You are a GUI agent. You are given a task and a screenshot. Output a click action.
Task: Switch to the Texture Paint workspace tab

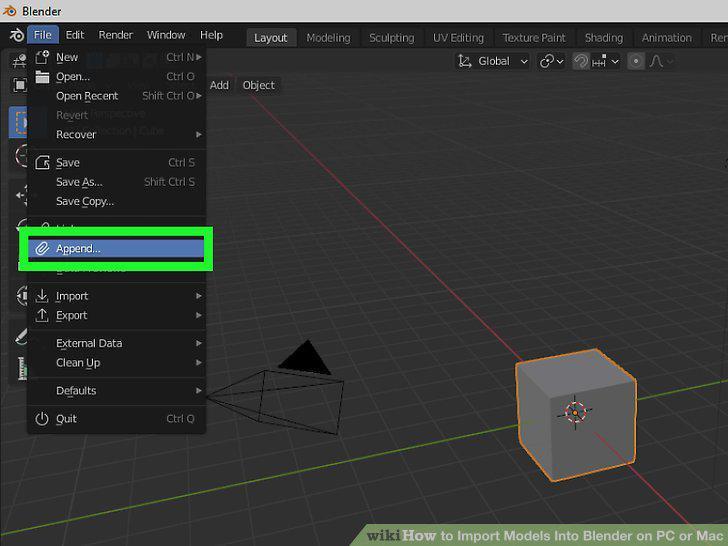[x=533, y=38]
